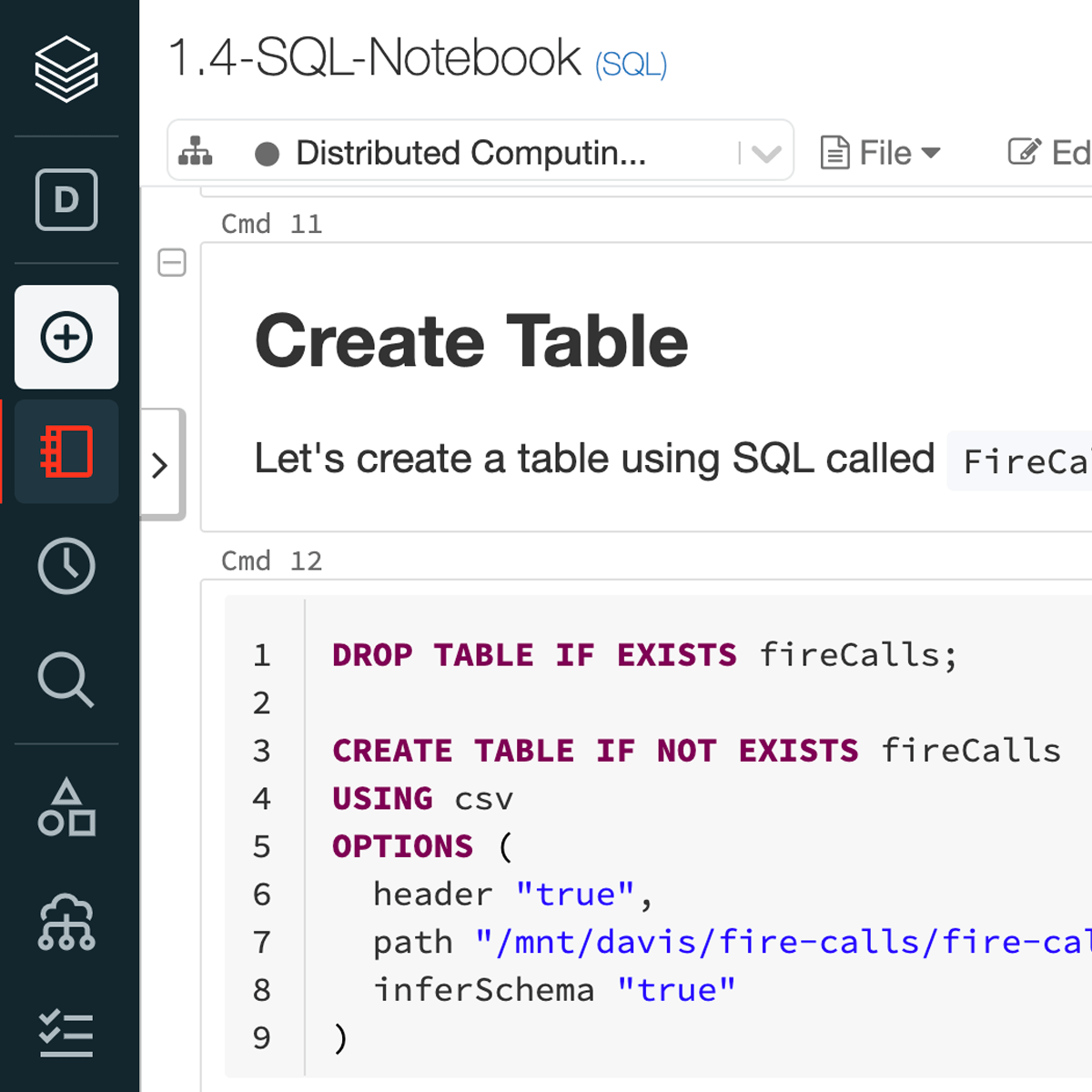This screenshot has width=1092, height=1092.
Task: Click the Edit pencil icon
Action: pos(1023,151)
